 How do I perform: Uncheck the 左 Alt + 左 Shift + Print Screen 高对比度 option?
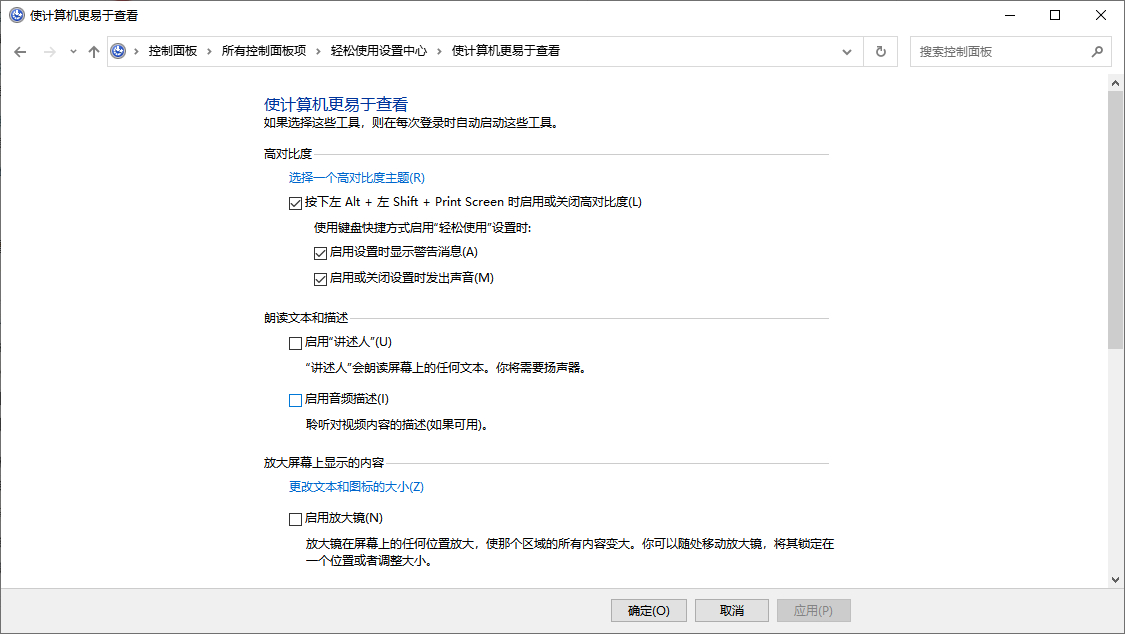pyautogui.click(x=295, y=202)
